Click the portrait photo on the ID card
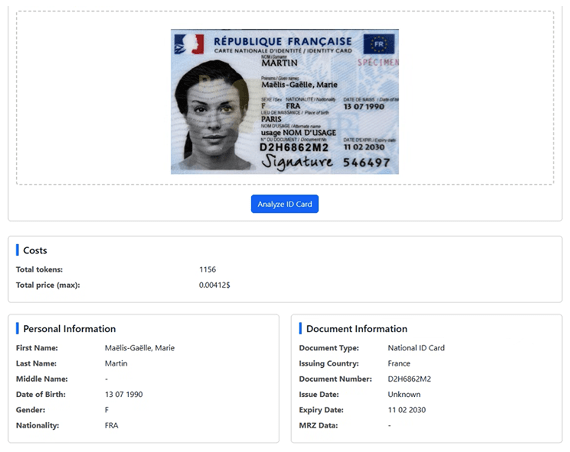This screenshot has height=452, width=570. tap(213, 115)
